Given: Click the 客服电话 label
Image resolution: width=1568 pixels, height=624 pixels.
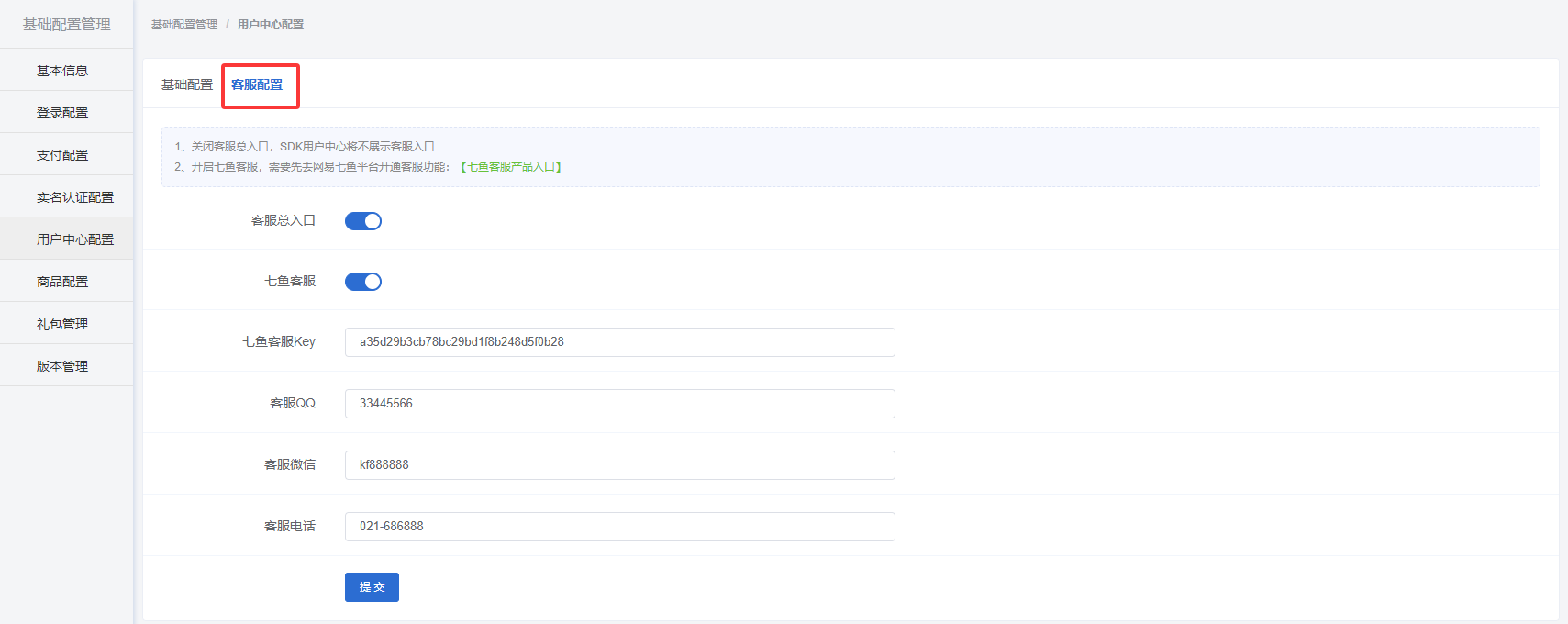Looking at the screenshot, I should [290, 526].
